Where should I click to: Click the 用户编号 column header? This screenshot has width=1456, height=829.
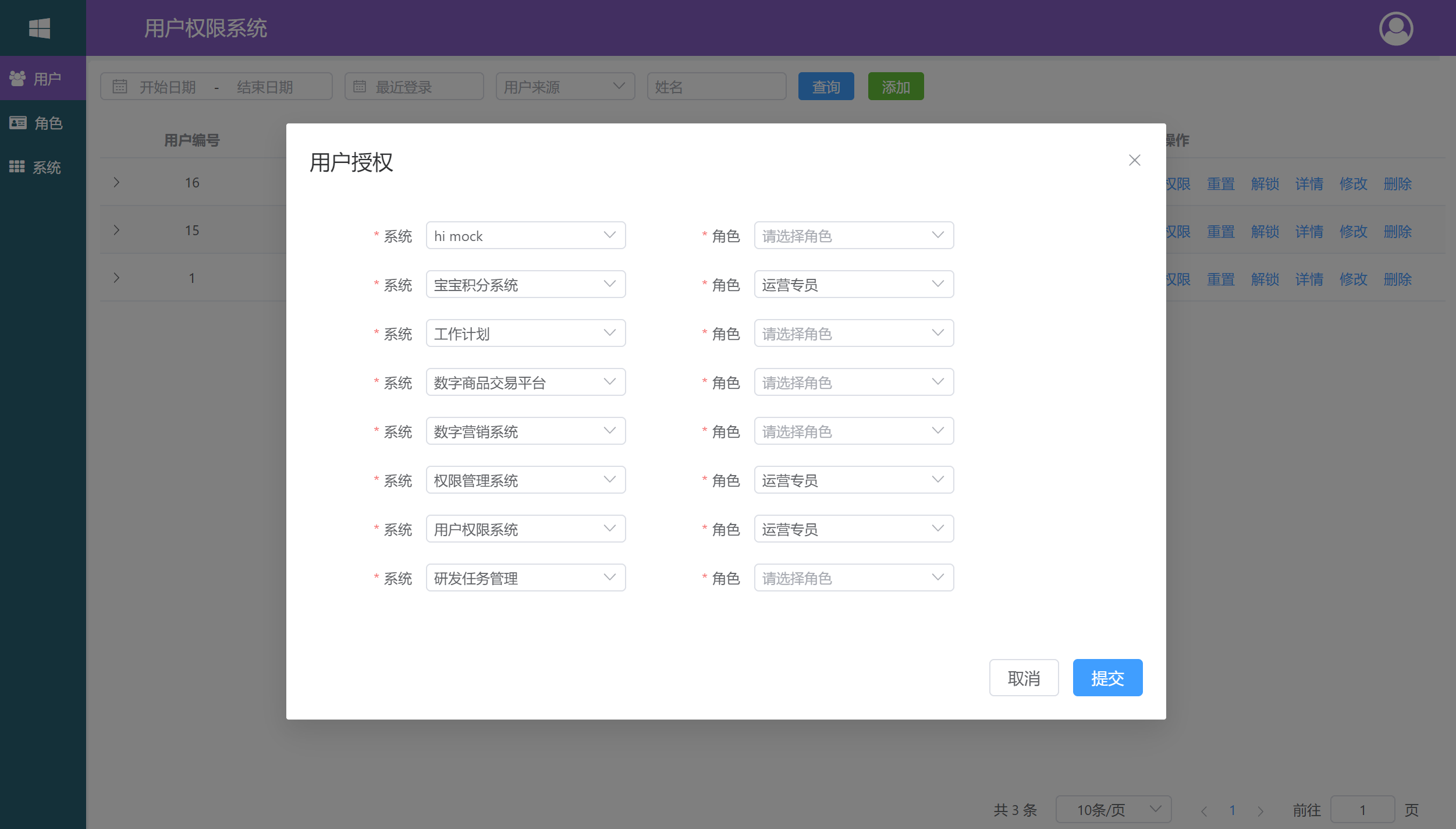191,140
